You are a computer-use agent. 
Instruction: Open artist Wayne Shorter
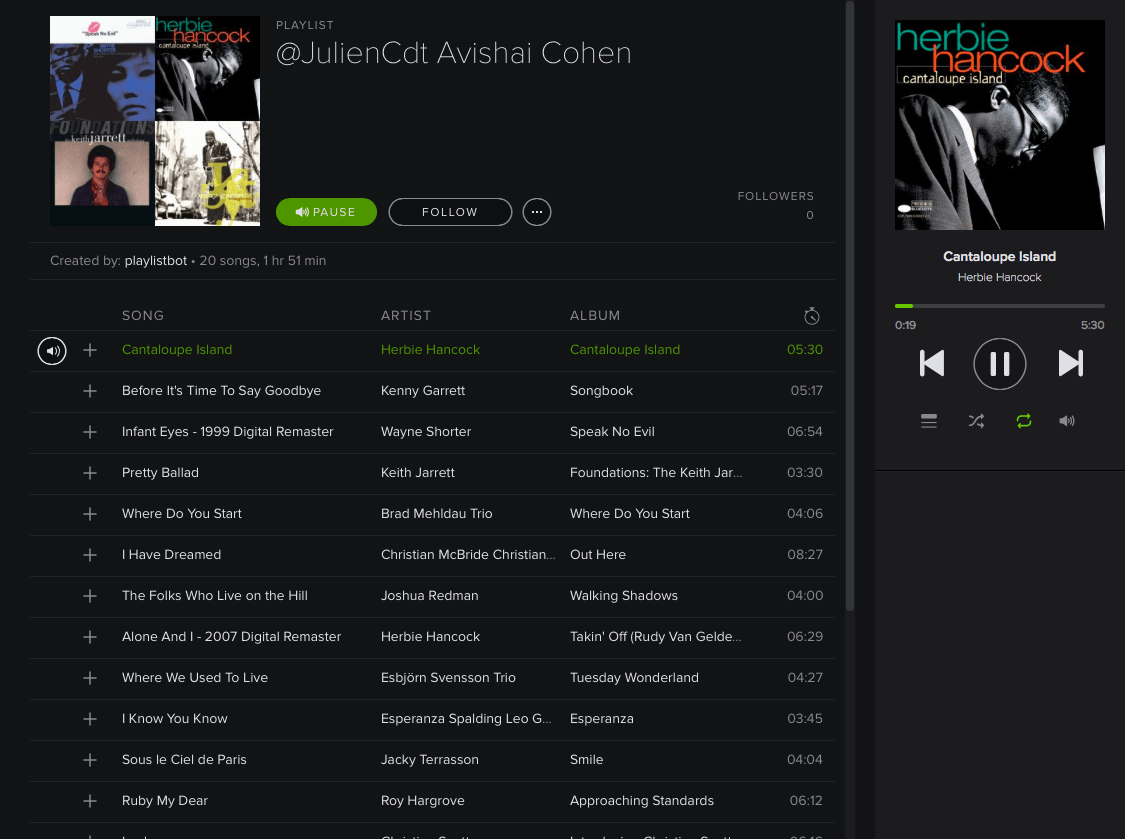[x=426, y=431]
